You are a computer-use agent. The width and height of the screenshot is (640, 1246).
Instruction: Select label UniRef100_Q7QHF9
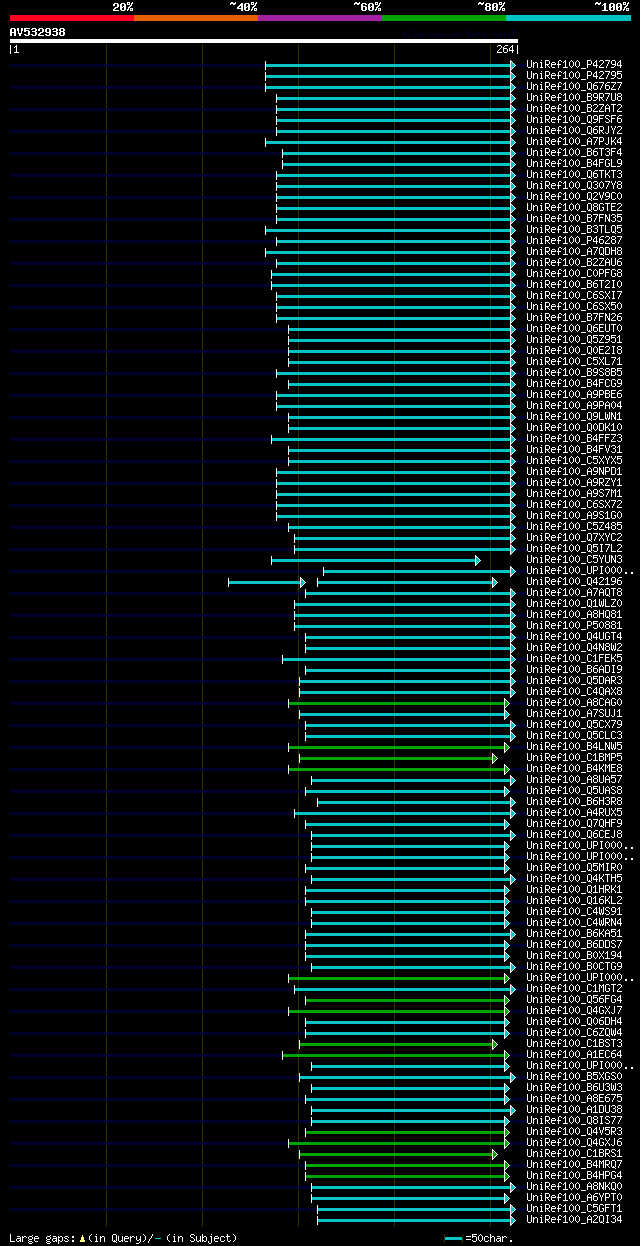(x=574, y=824)
